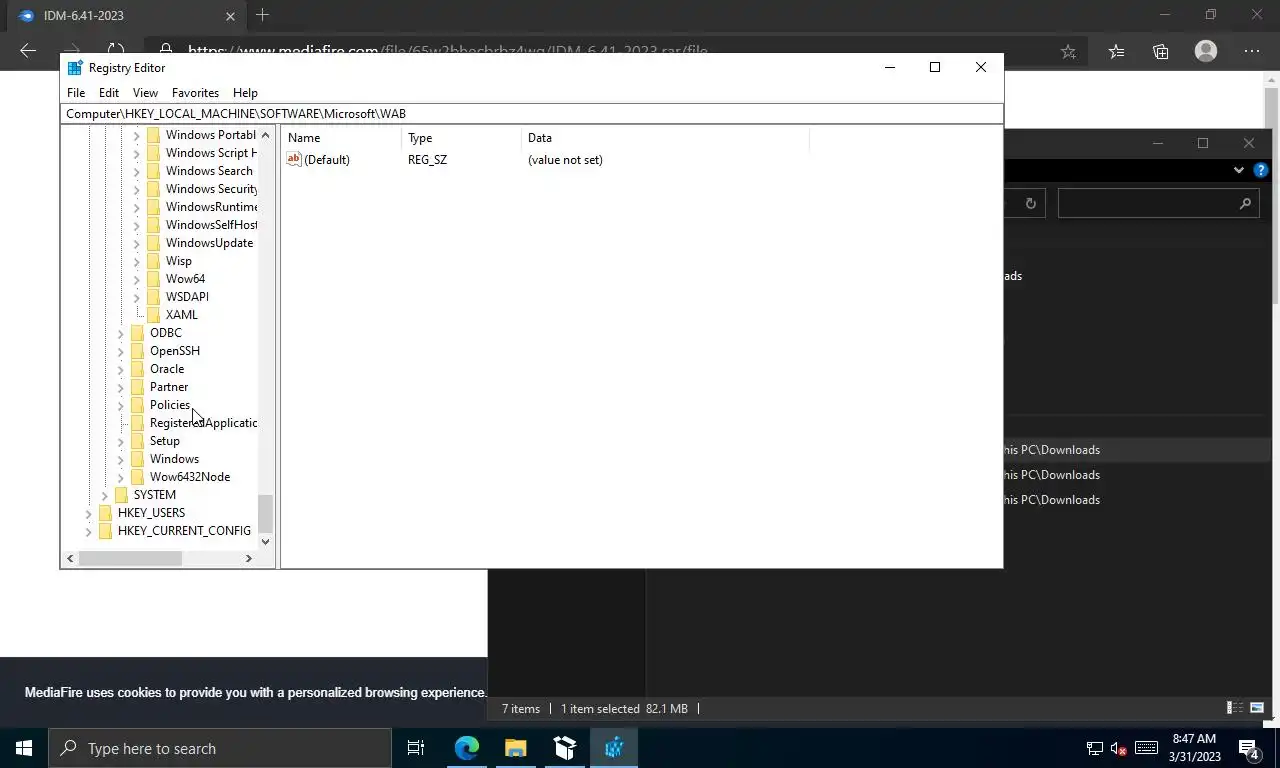Click the (value not set) data cell

[x=565, y=160]
